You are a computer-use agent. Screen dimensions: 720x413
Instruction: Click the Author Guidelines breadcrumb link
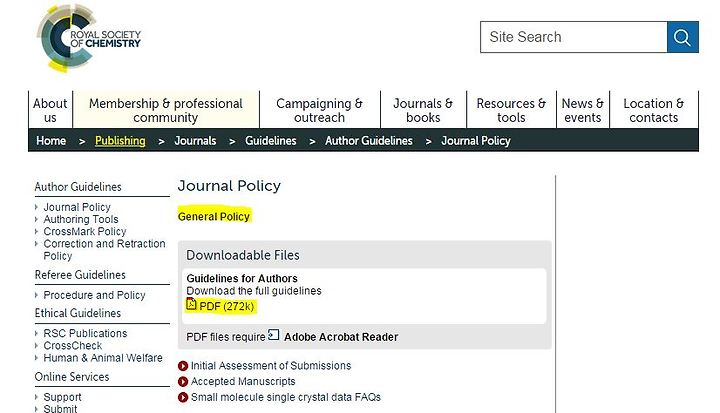(369, 141)
